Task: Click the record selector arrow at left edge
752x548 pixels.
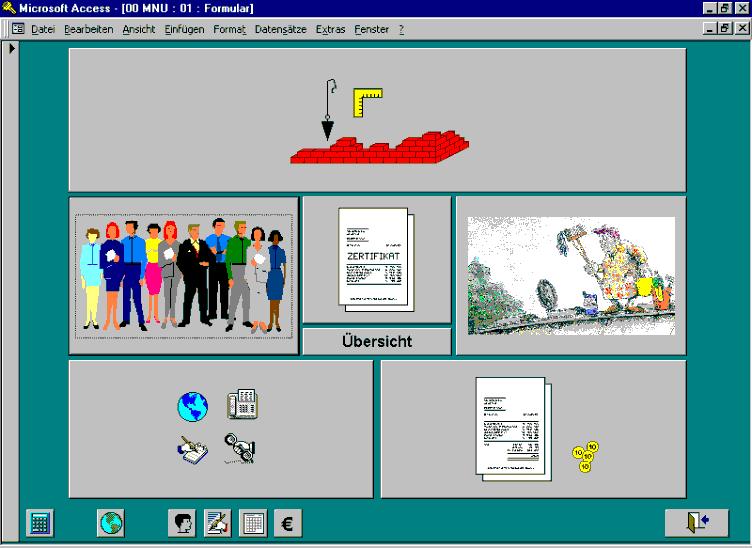Action: 11,48
